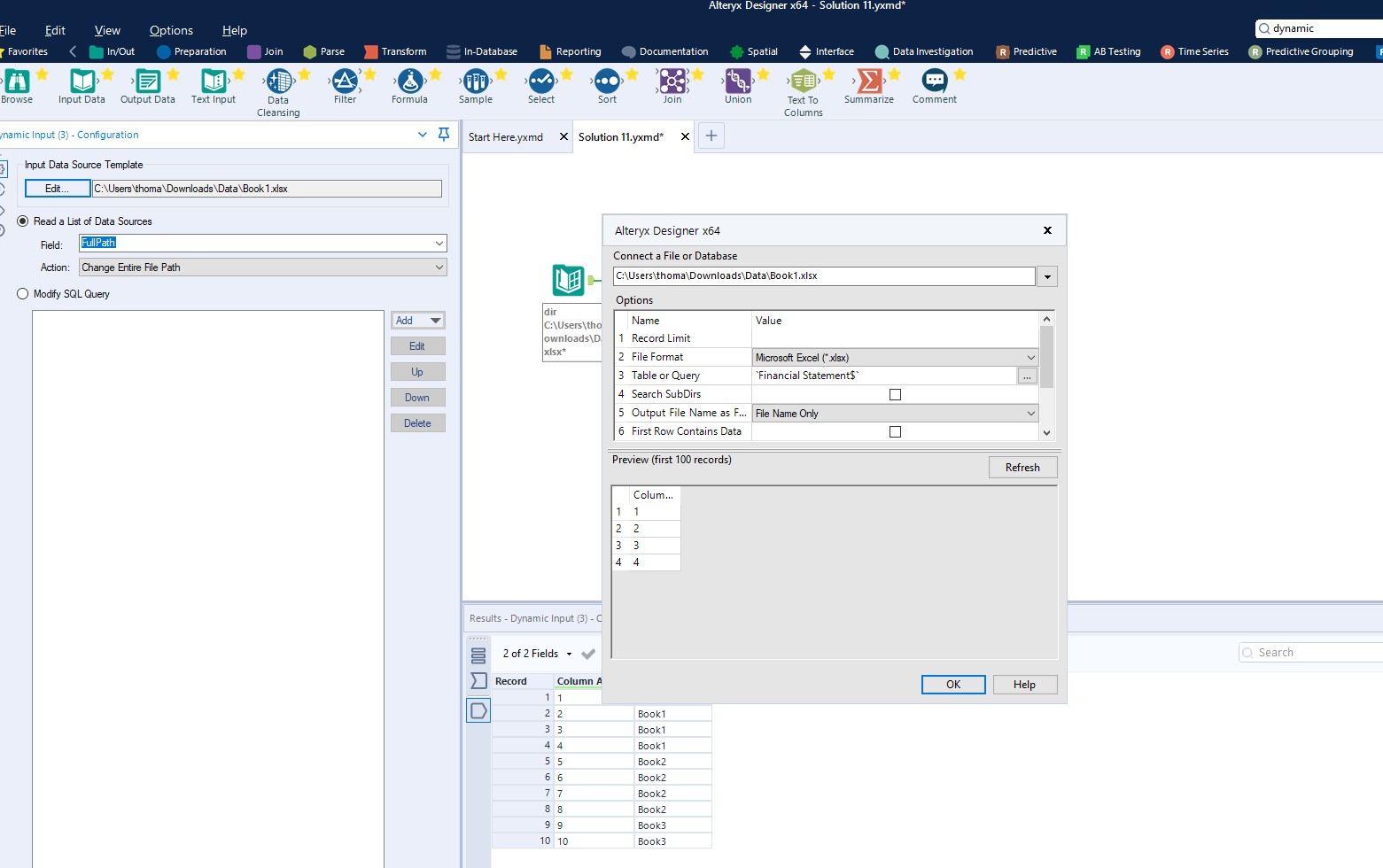Click the Union tool icon
This screenshot has height=868, width=1383.
point(738,81)
